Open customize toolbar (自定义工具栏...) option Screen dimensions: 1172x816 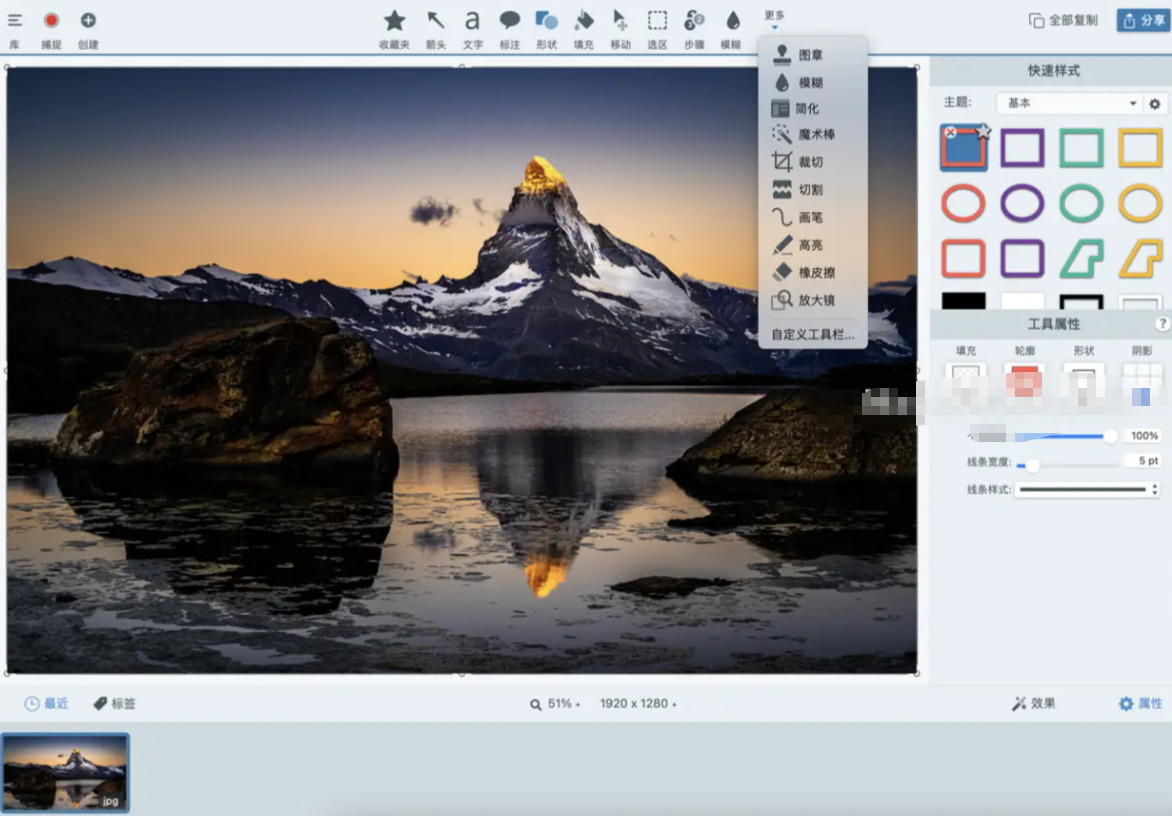pos(812,334)
